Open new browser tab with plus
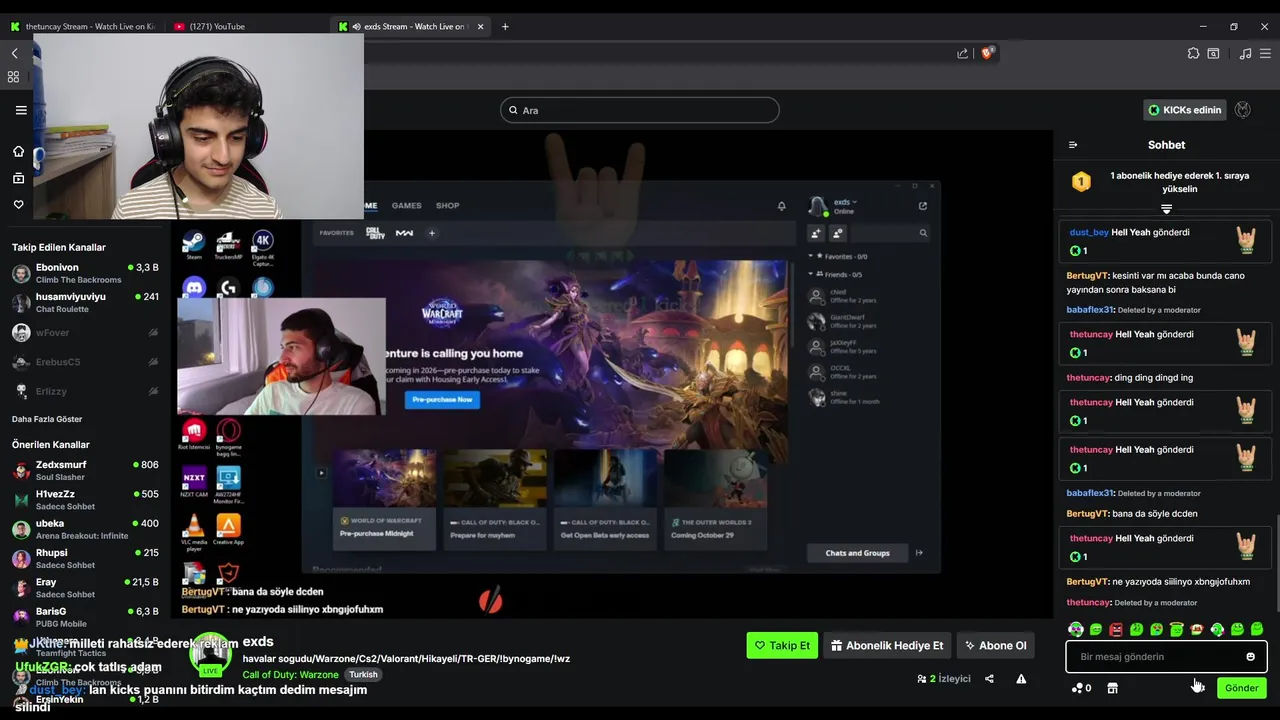This screenshot has height=720, width=1280. (x=505, y=26)
